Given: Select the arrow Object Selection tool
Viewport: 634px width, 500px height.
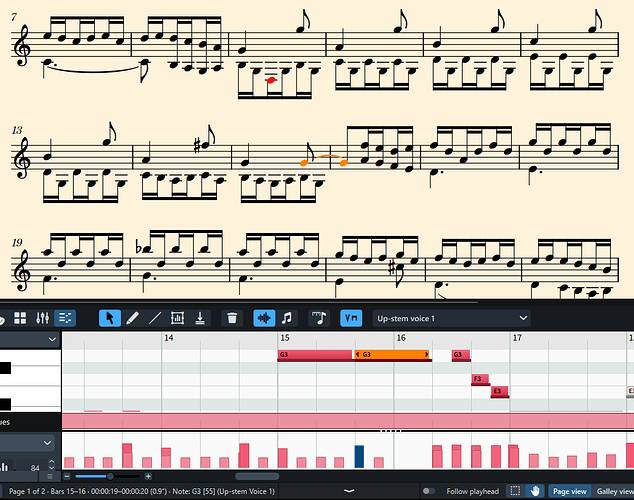Looking at the screenshot, I should tap(110, 318).
